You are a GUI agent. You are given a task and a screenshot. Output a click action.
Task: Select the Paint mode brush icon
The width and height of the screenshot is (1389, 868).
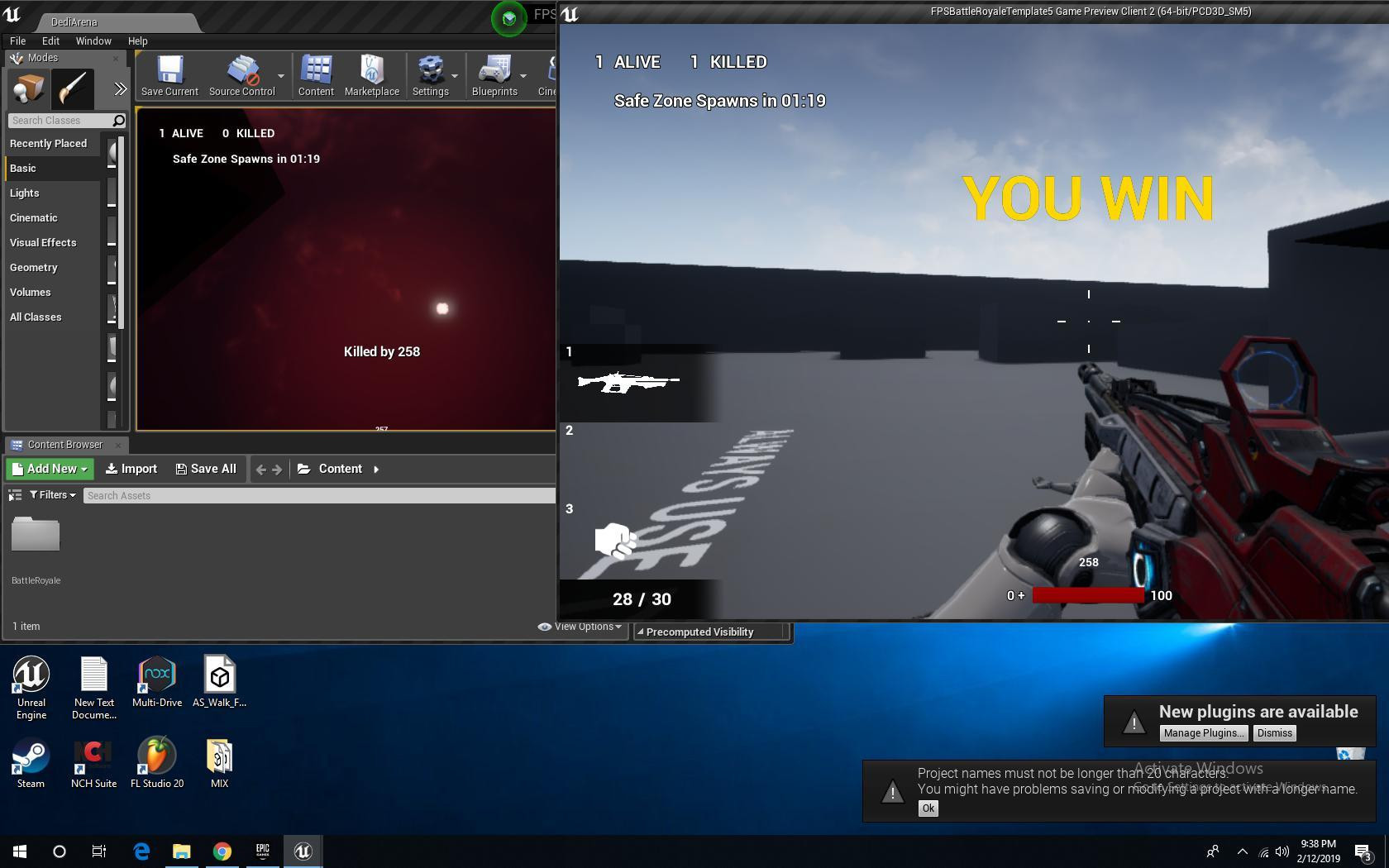pyautogui.click(x=72, y=88)
